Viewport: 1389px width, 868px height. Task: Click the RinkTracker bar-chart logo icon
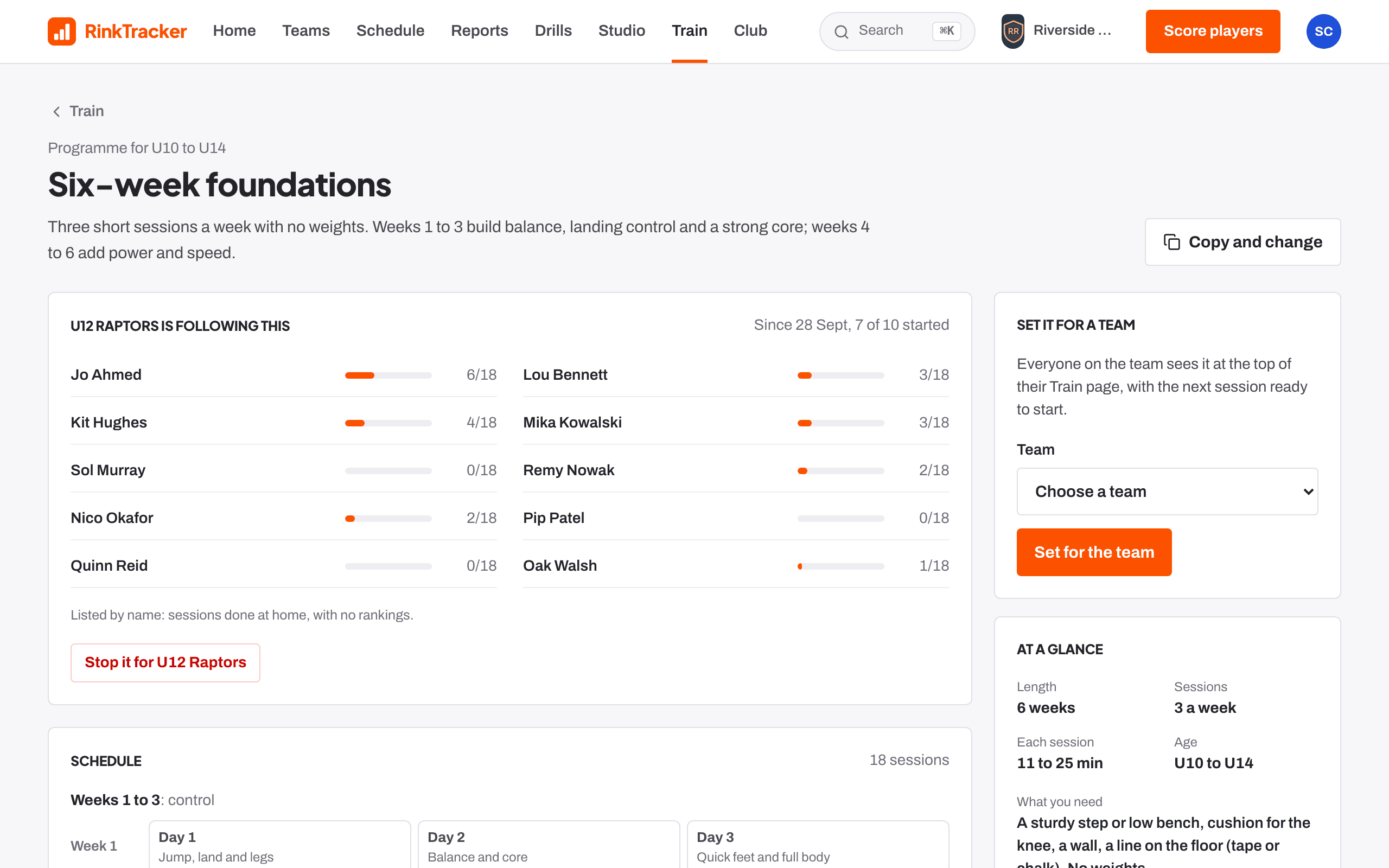[x=61, y=31]
